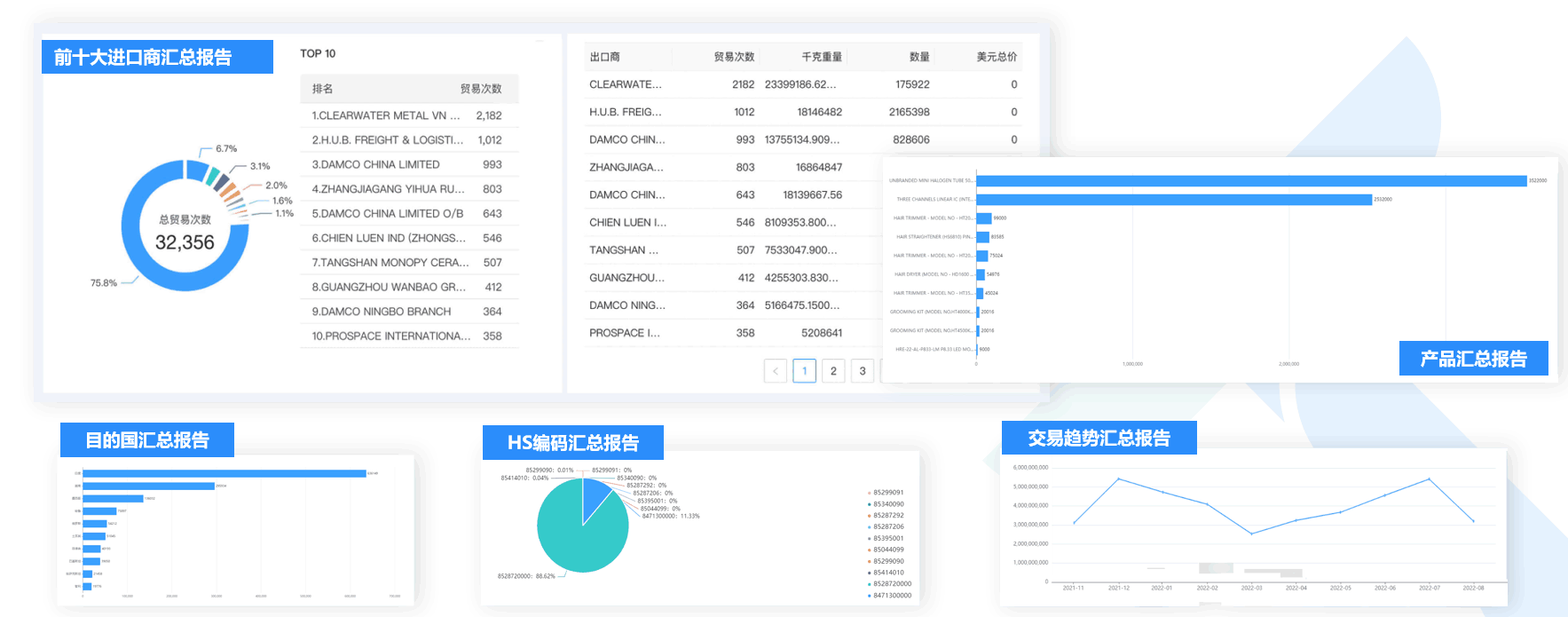Viewport: 1568px width, 617px height.
Task: Select the 目的国汇总报告 label
Action: tap(147, 440)
